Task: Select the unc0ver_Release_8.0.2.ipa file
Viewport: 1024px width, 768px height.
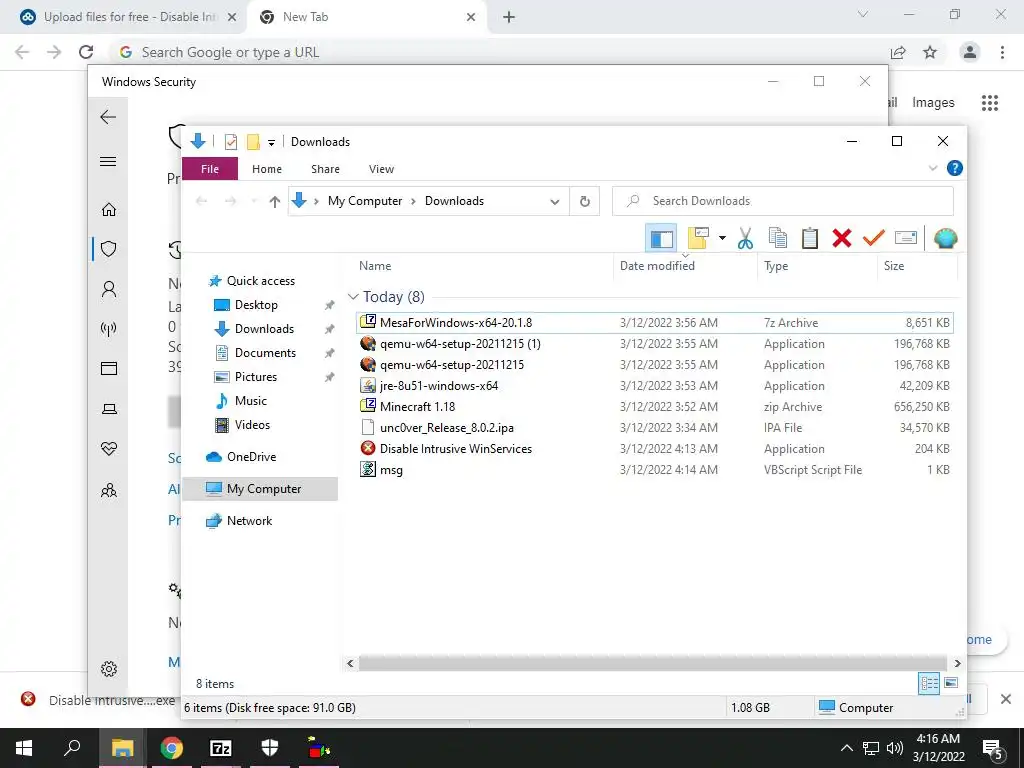Action: click(x=655, y=428)
